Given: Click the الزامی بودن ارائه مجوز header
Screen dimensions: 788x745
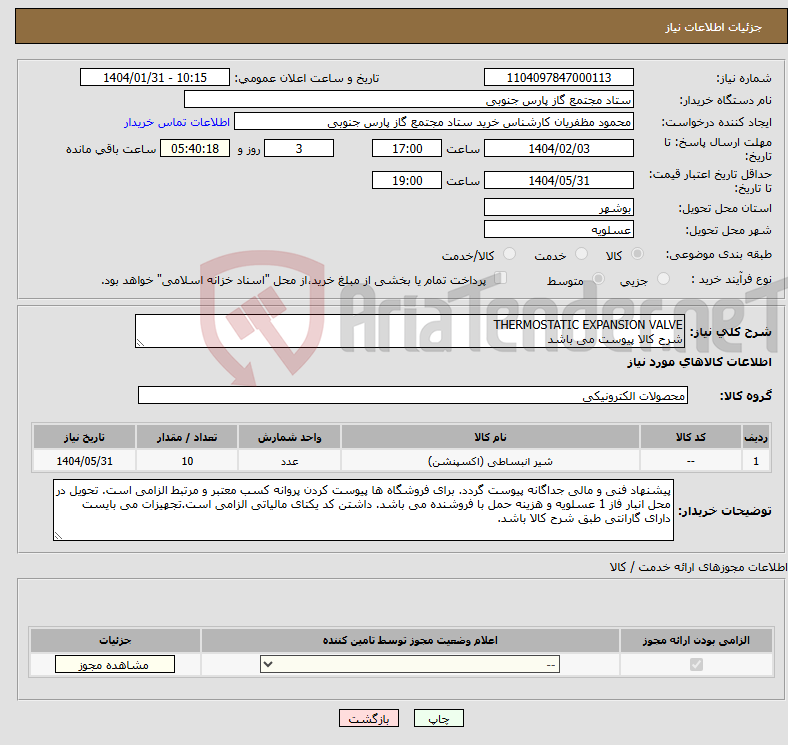Looking at the screenshot, I should [696, 640].
